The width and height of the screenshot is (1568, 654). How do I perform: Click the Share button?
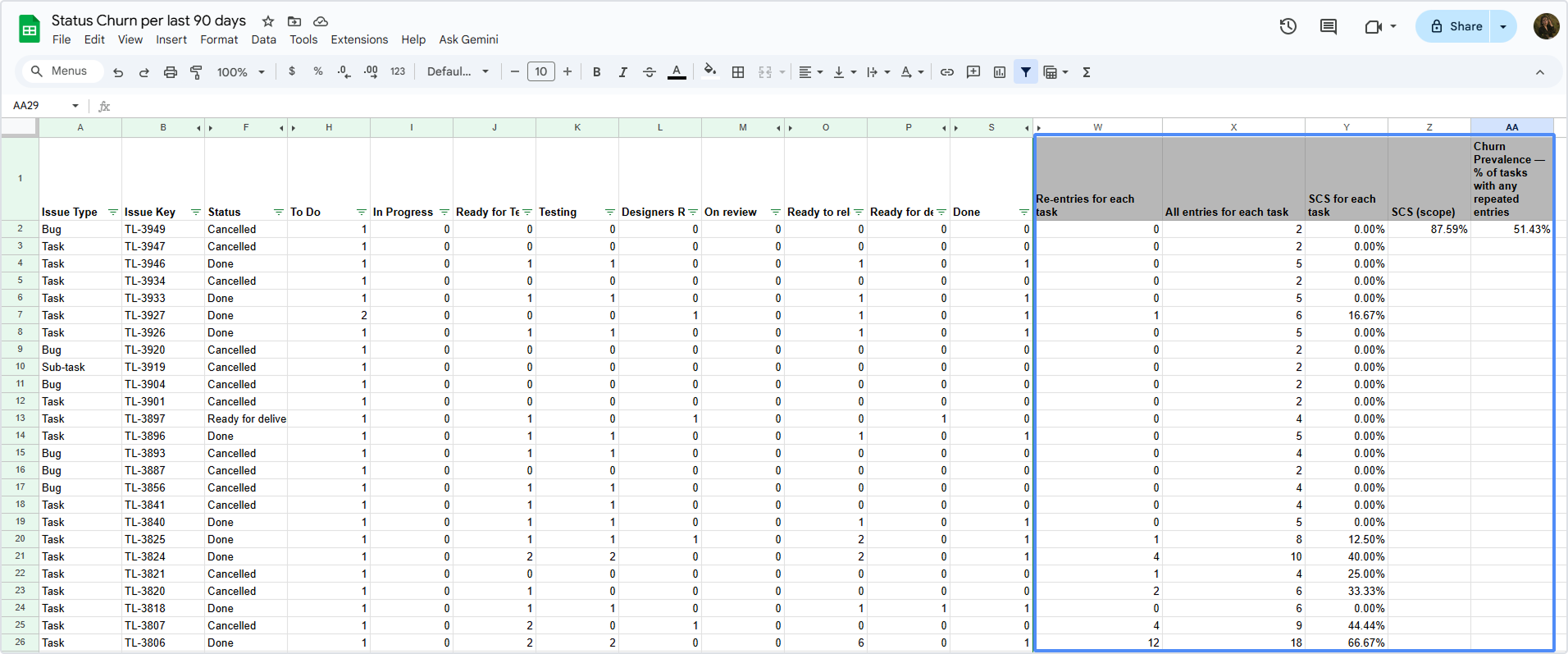[1456, 26]
